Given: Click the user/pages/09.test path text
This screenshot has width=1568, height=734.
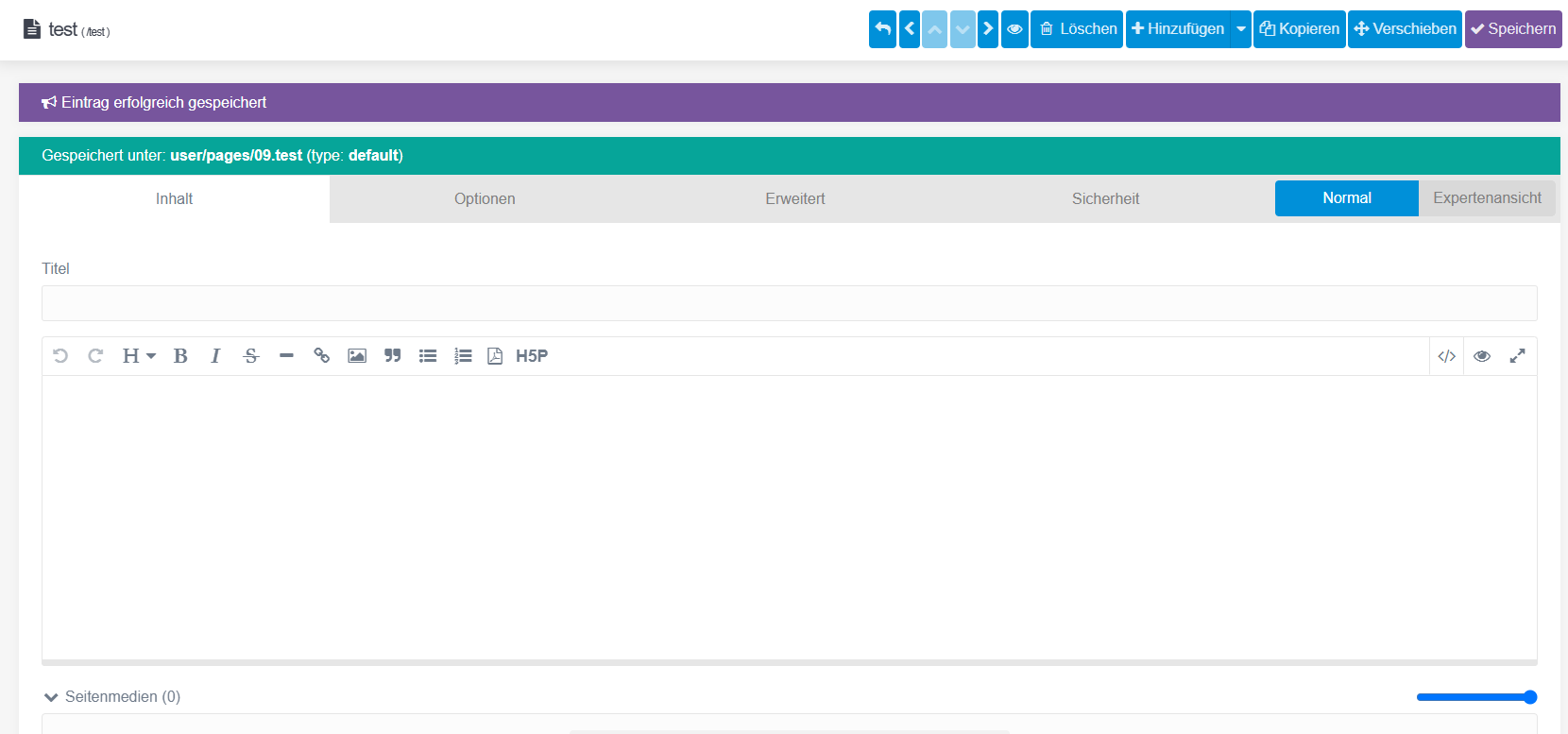Looking at the screenshot, I should pos(236,156).
